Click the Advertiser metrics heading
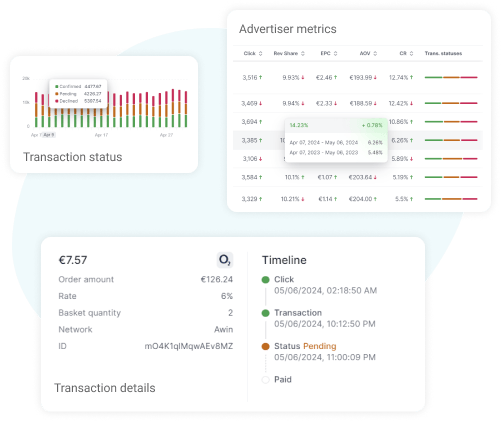Image resolution: width=501 pixels, height=422 pixels. pos(288,29)
